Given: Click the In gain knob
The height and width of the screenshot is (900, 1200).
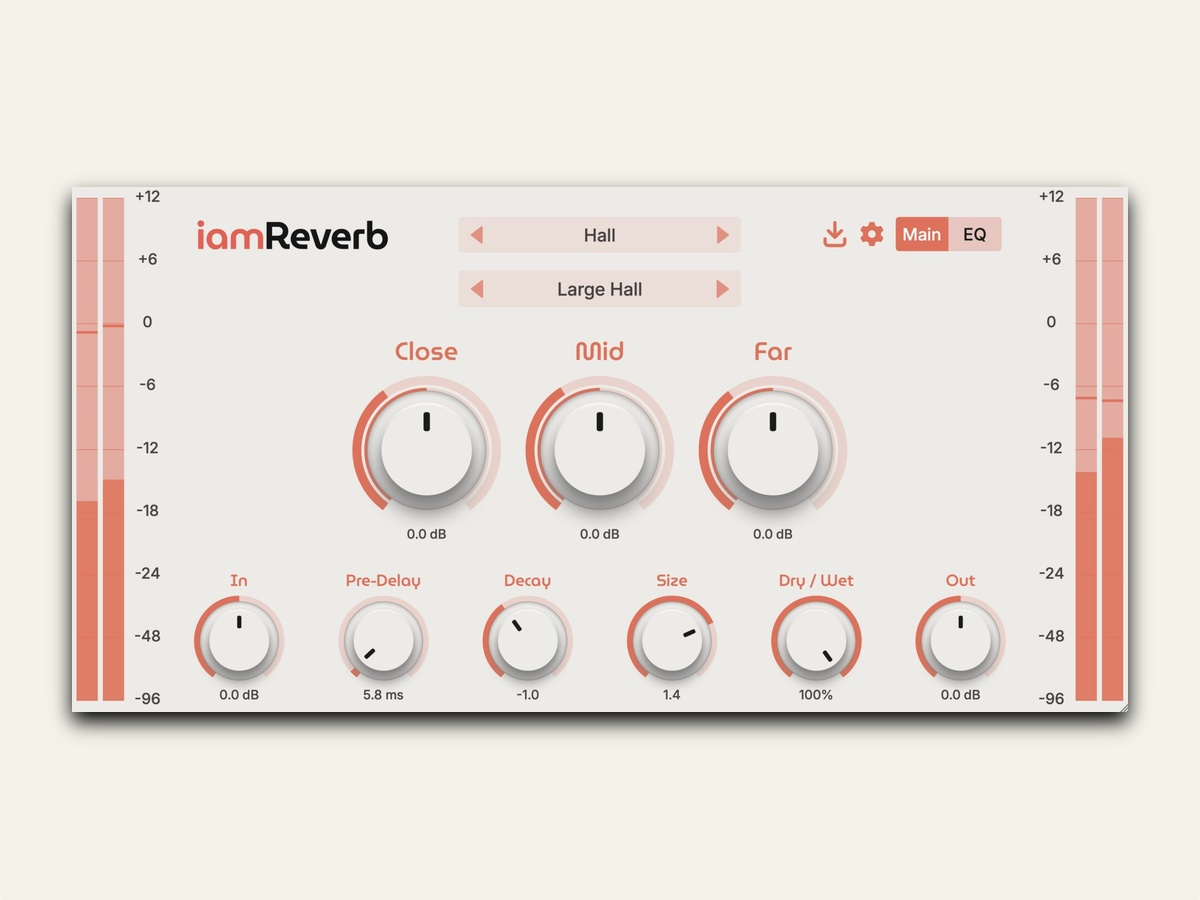Looking at the screenshot, I should coord(239,640).
